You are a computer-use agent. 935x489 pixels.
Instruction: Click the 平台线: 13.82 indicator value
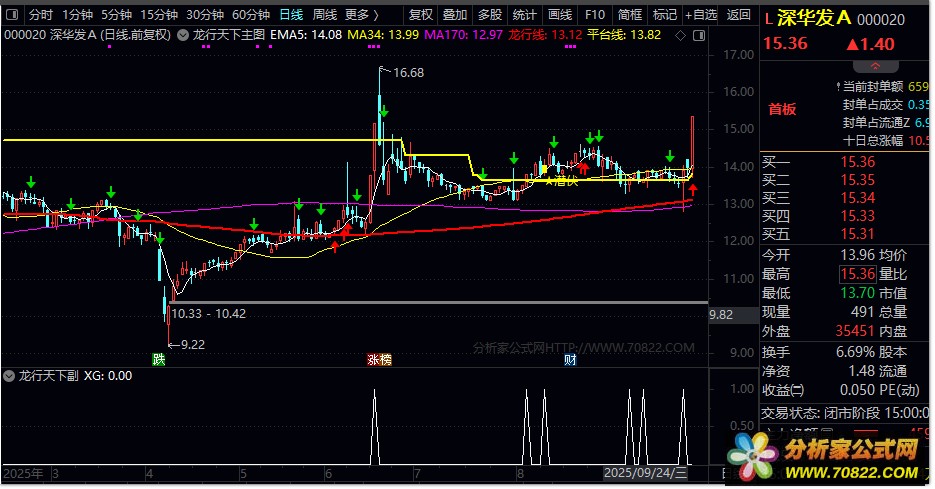624,35
